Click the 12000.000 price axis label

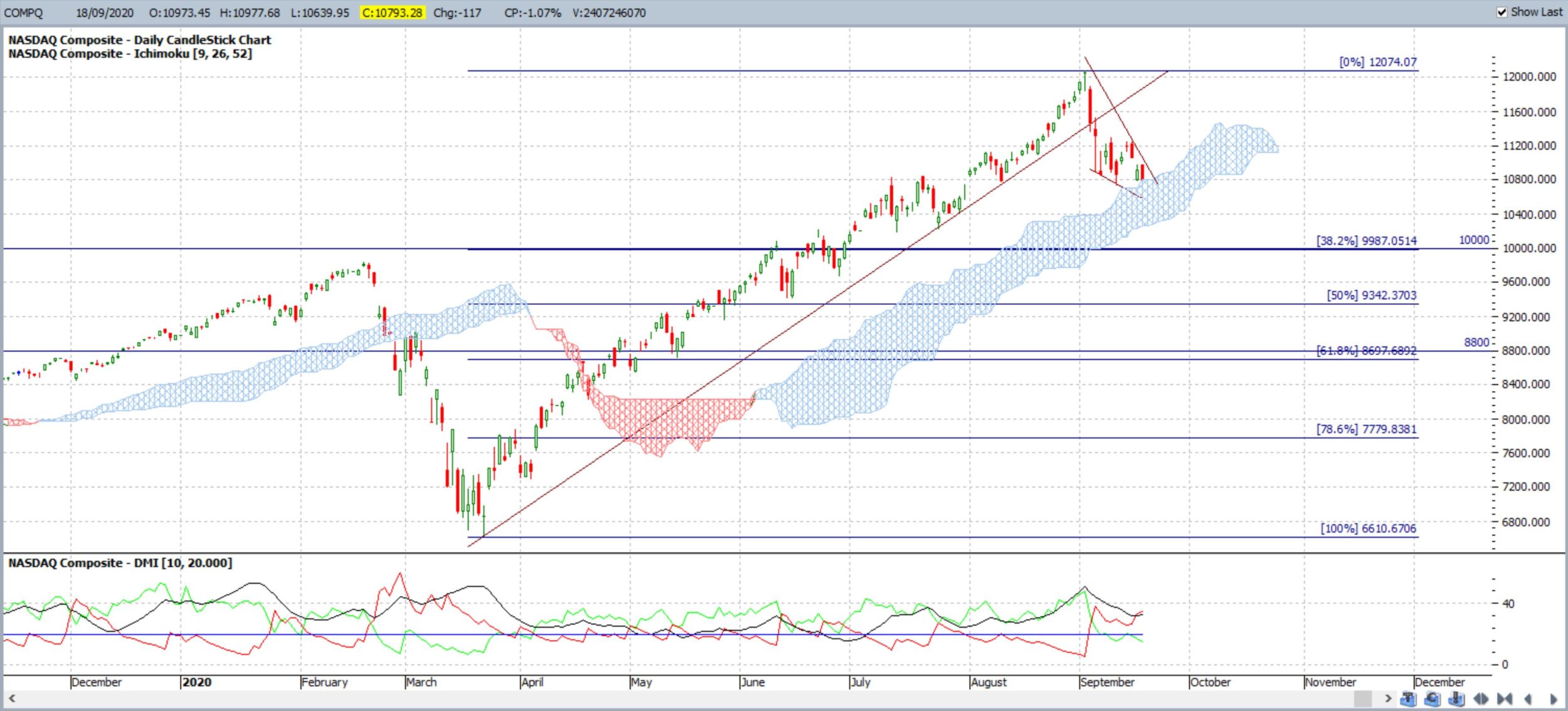[1529, 77]
